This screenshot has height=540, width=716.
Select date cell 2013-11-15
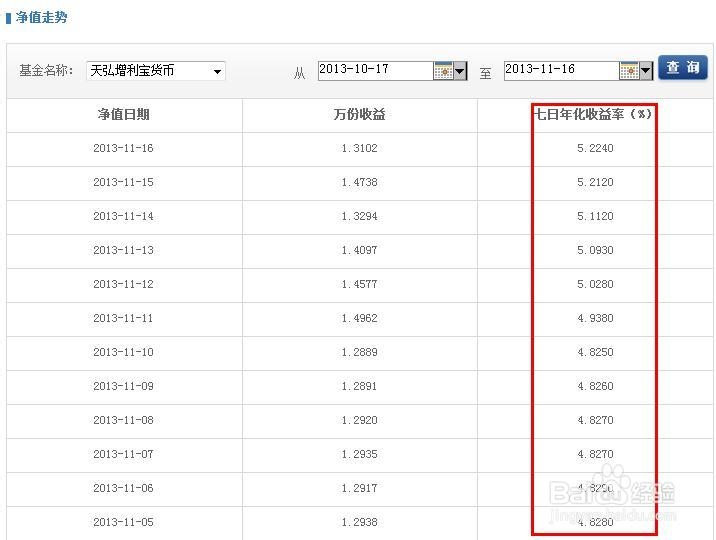123,182
